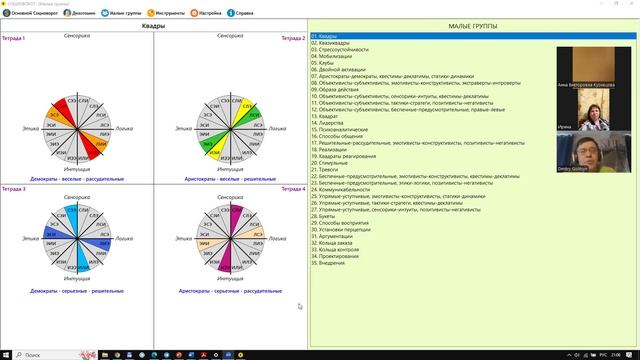The height and width of the screenshot is (360, 640).
Task: Click the Тетрада 1 circle chart
Action: 77,129
